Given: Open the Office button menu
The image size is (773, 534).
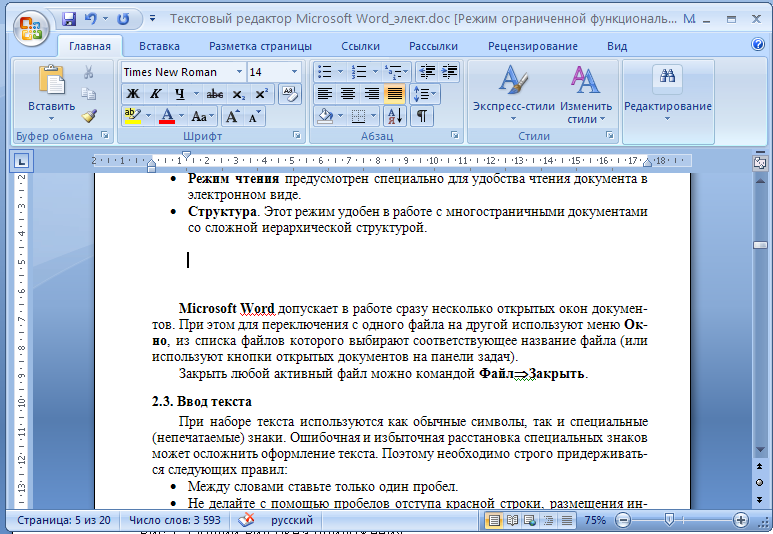Looking at the screenshot, I should point(31,28).
